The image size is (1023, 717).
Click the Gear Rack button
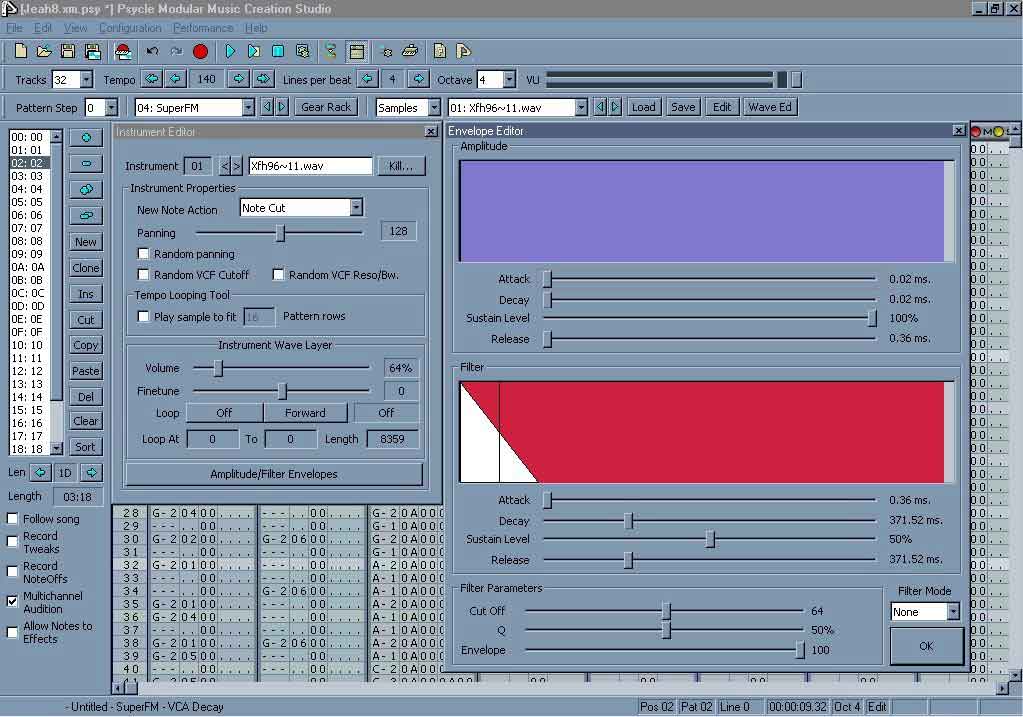click(326, 107)
